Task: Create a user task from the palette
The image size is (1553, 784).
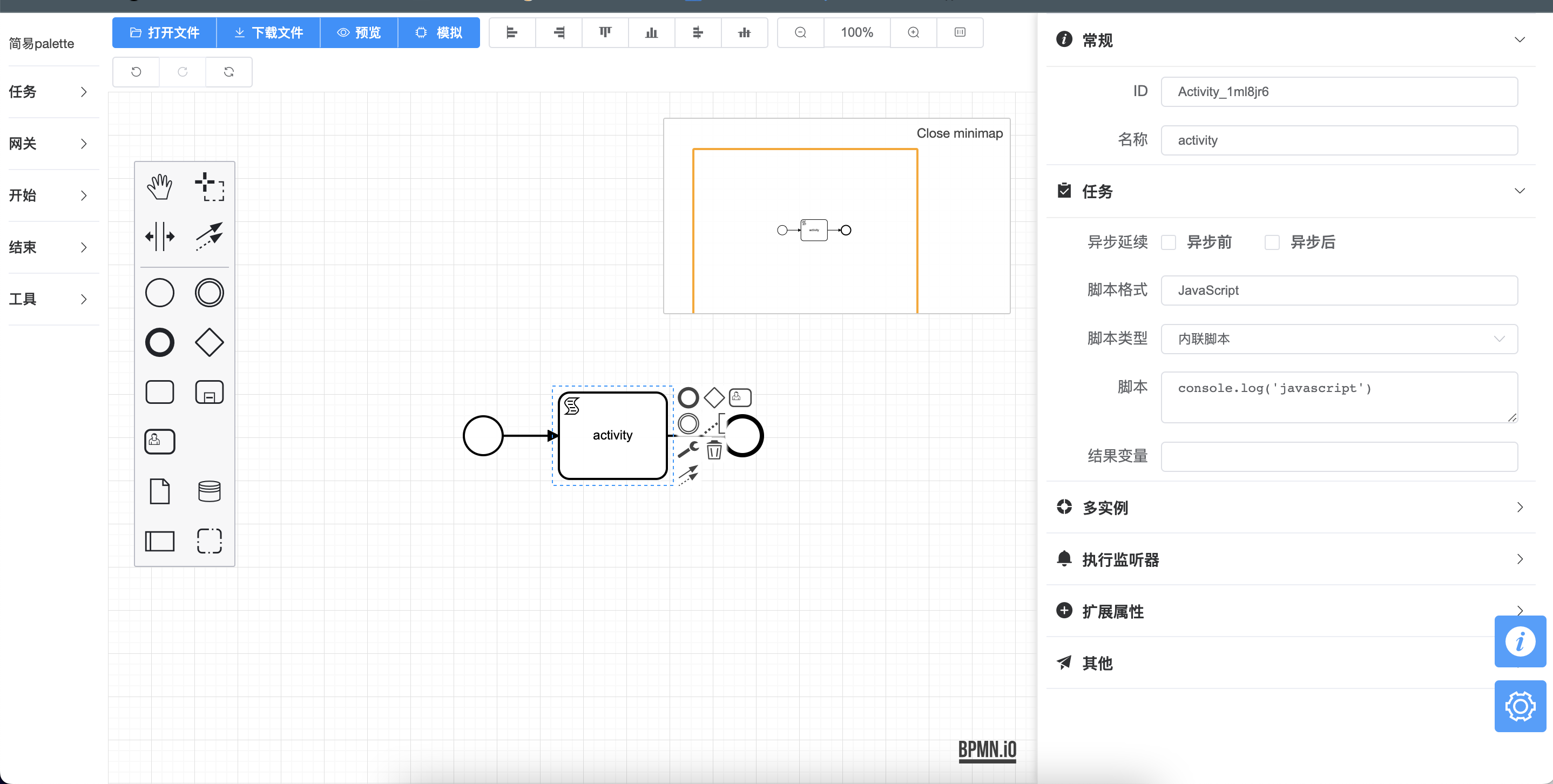Action: (x=160, y=442)
